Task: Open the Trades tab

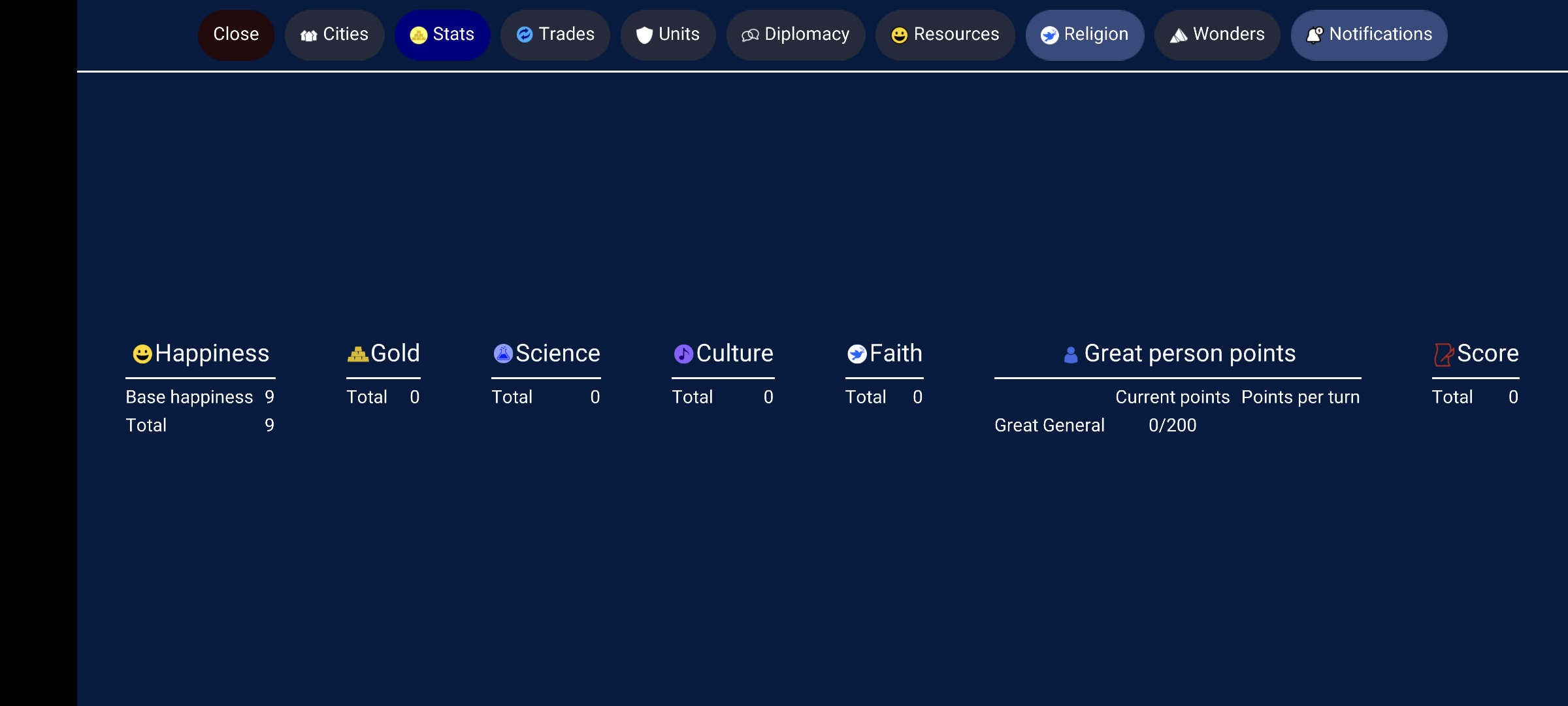Action: tap(555, 35)
